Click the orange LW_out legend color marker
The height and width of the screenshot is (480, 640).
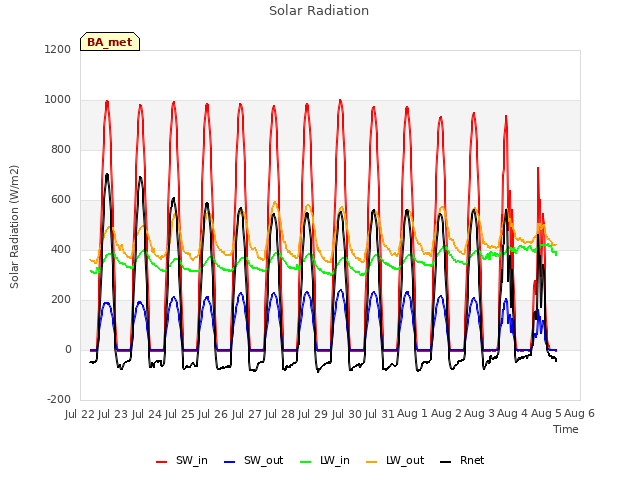372,462
